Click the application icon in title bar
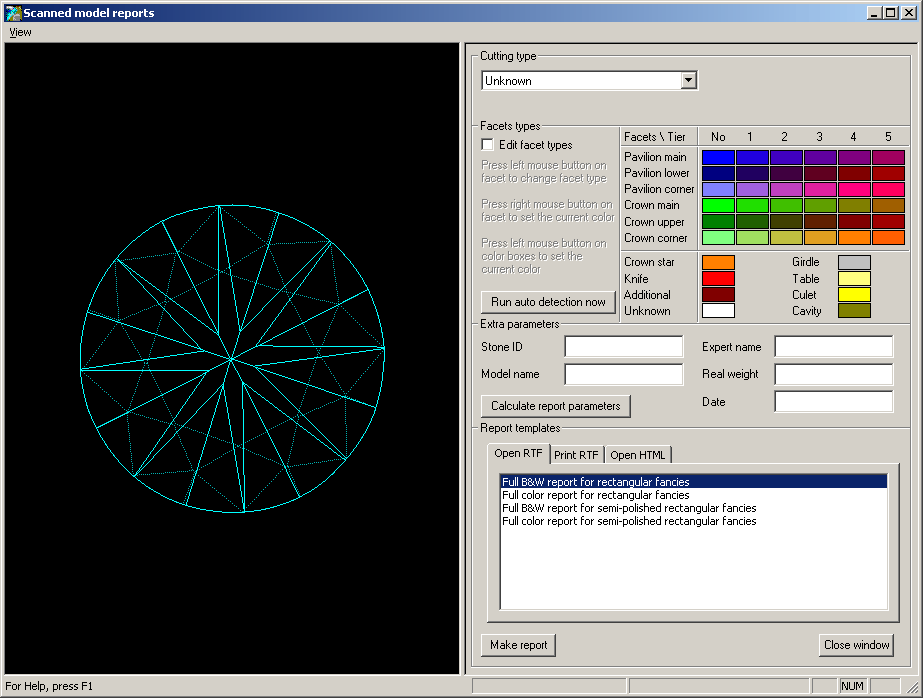 [13, 13]
